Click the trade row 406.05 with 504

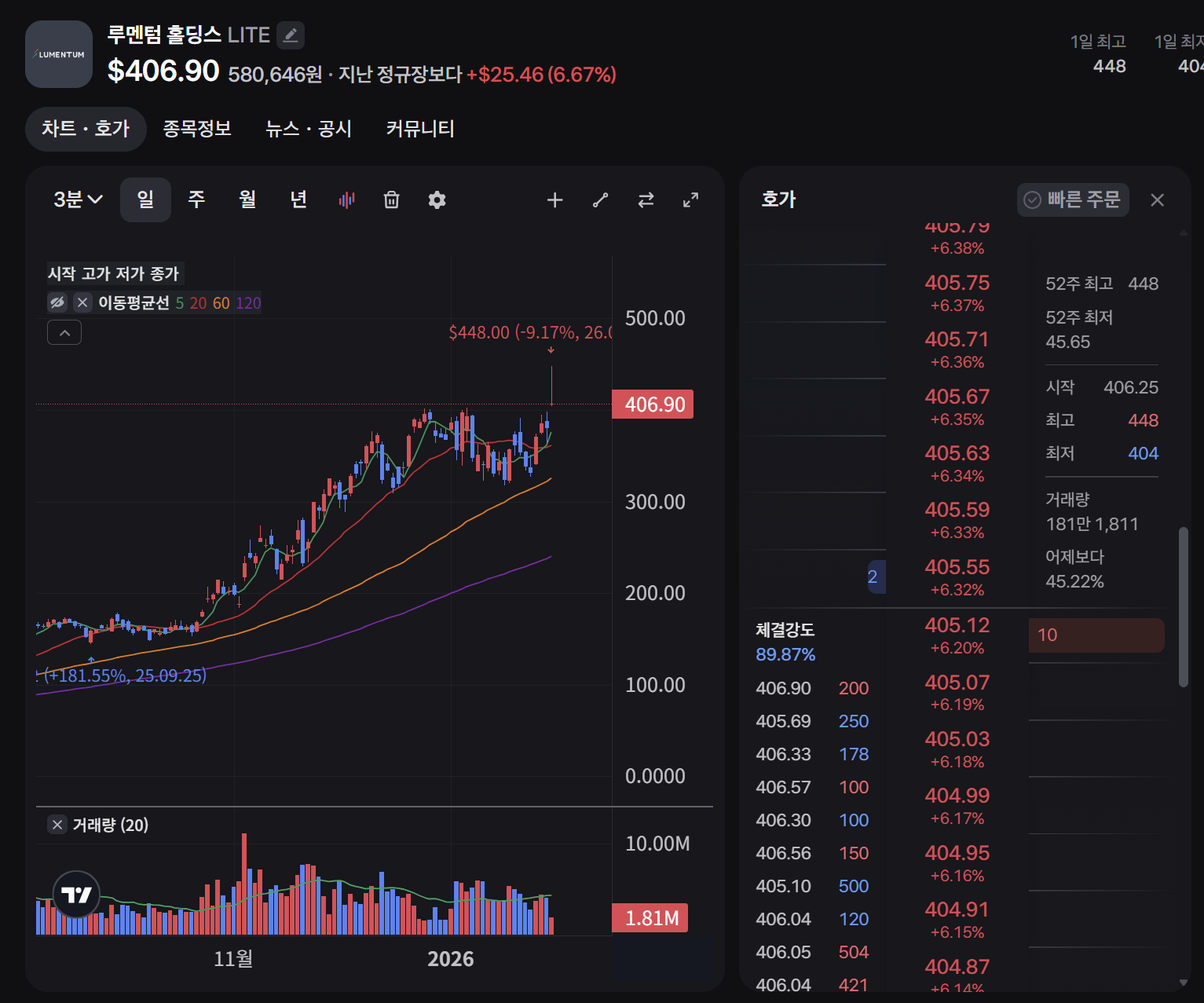click(x=813, y=952)
